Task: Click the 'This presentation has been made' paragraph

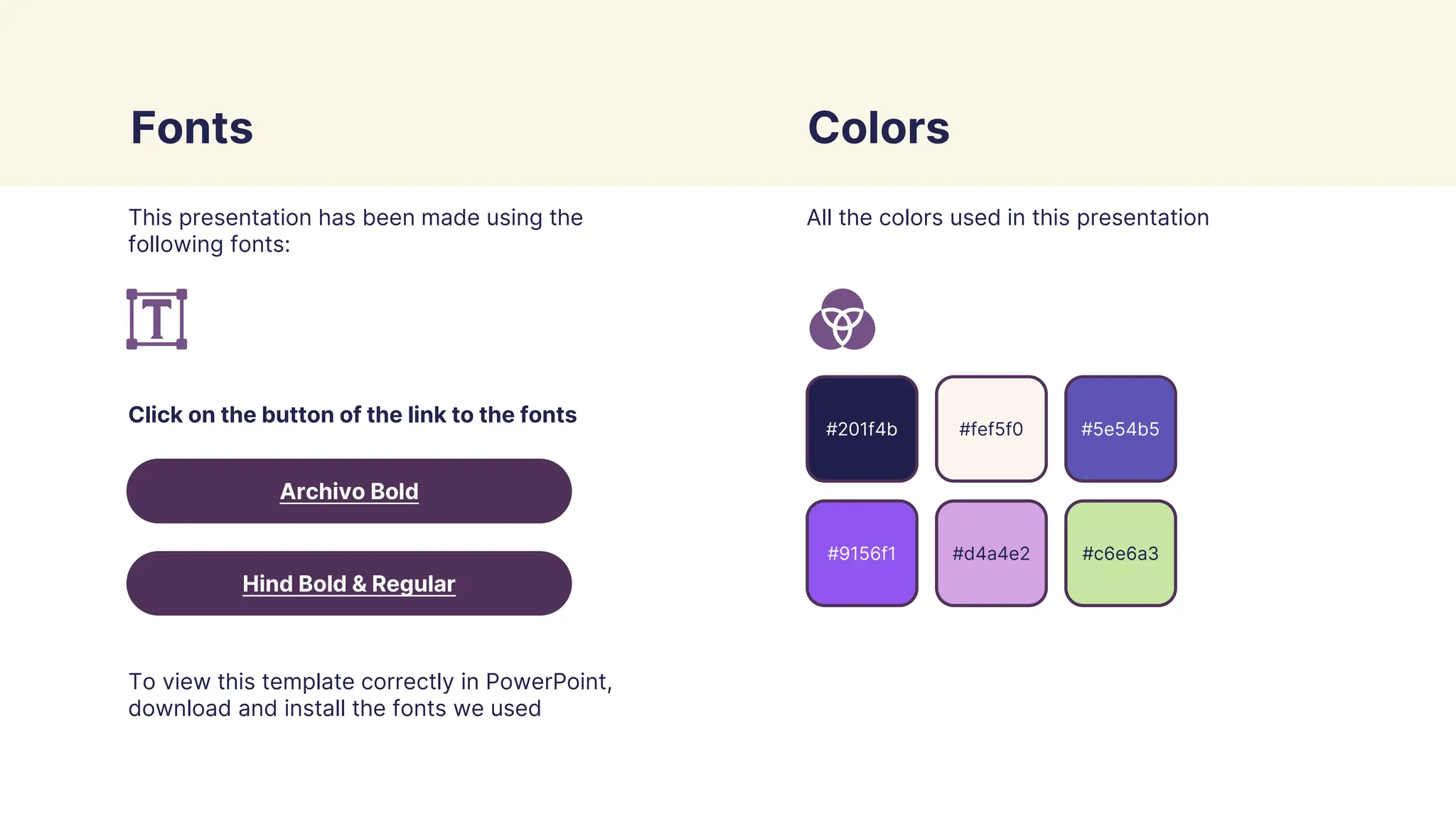Action: click(x=355, y=230)
